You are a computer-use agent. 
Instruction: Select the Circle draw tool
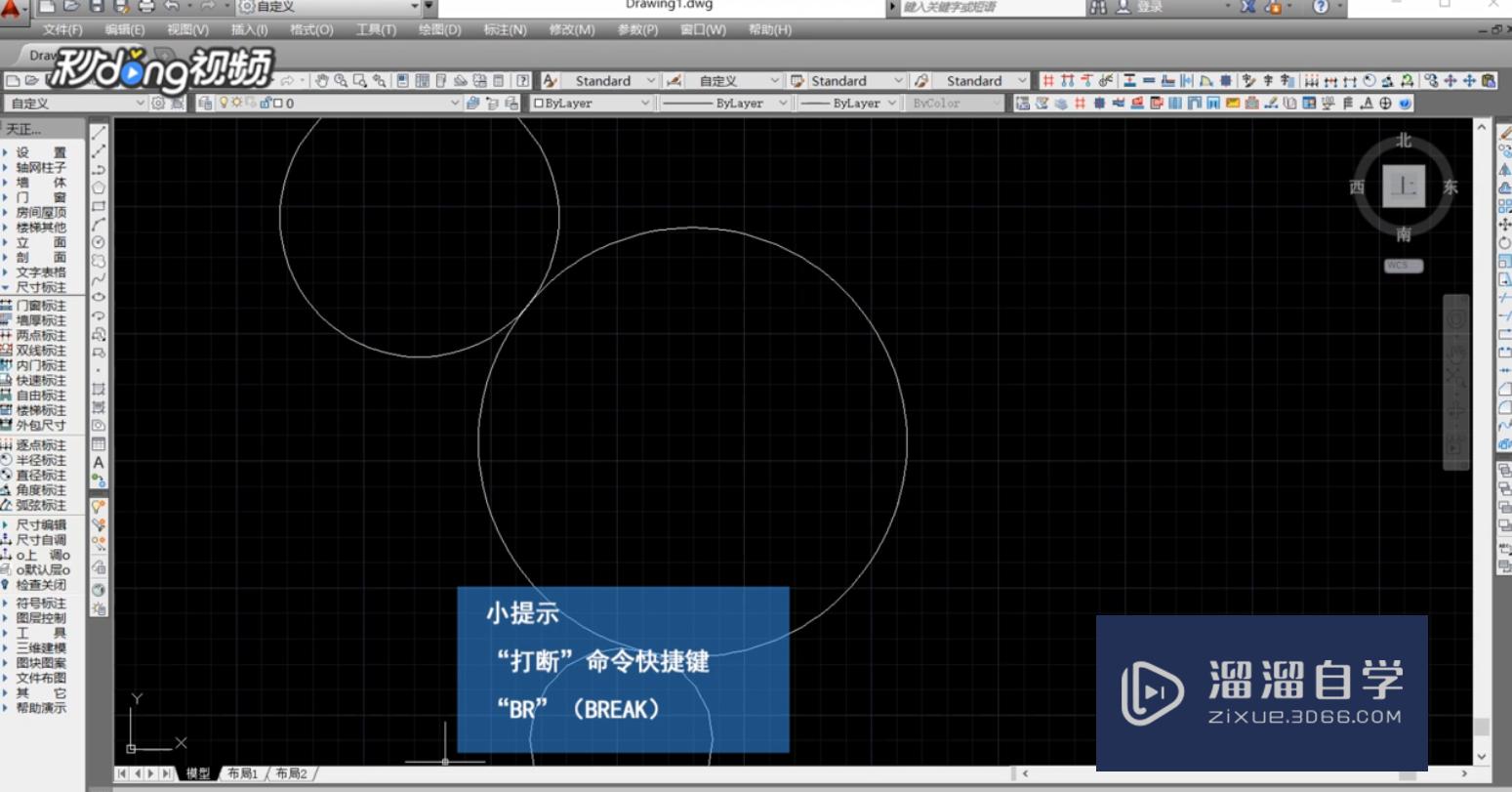click(99, 242)
